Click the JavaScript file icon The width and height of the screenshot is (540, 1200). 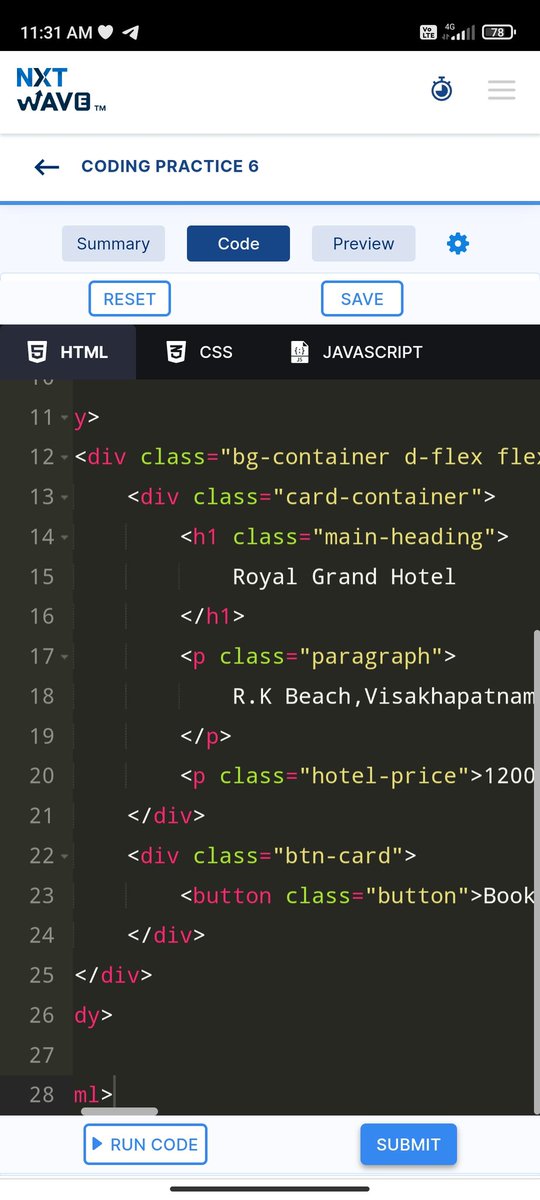pyautogui.click(x=299, y=352)
